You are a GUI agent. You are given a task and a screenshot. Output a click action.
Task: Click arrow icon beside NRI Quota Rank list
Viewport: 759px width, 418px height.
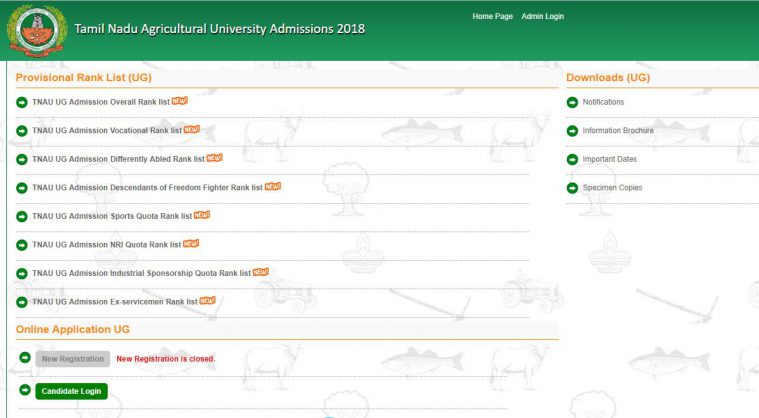point(22,245)
